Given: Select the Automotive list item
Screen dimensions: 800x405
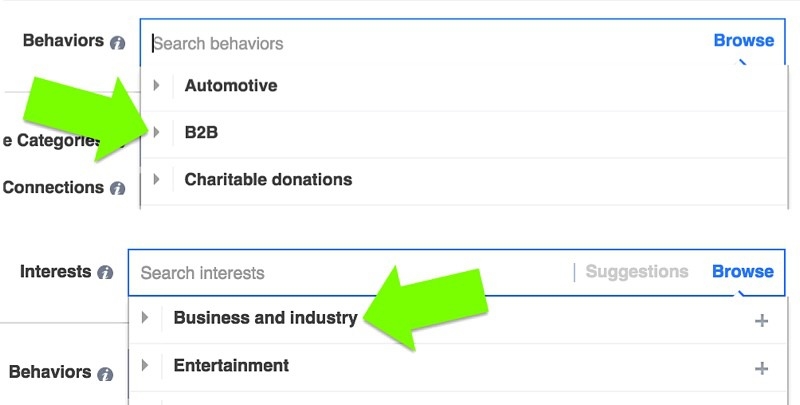Looking at the screenshot, I should (464, 86).
